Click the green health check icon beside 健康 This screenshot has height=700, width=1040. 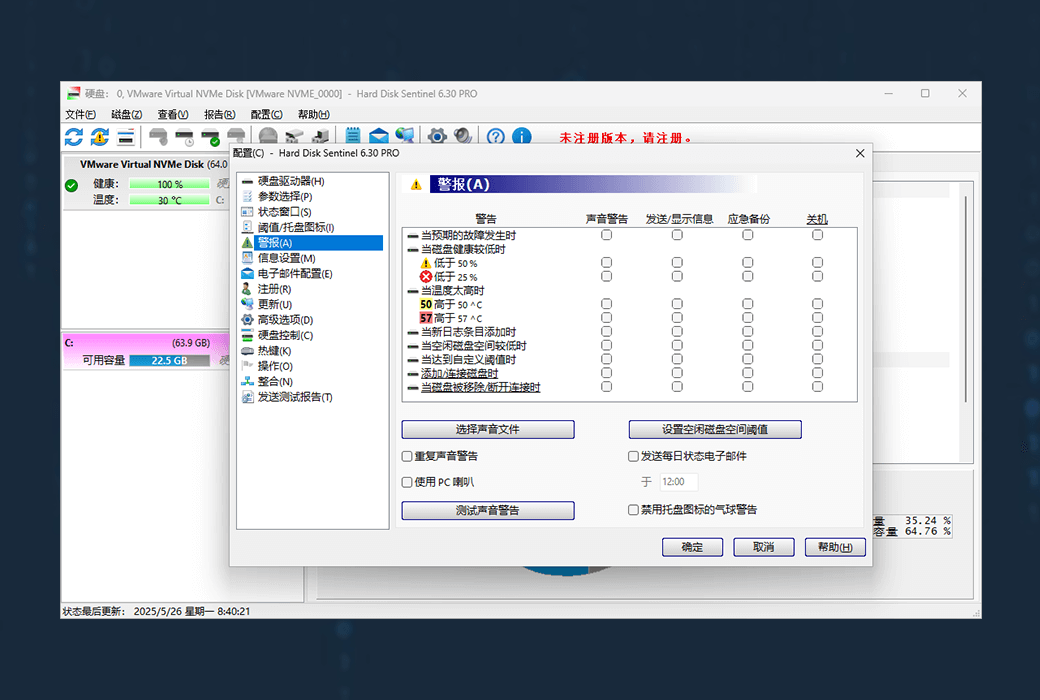click(x=72, y=185)
